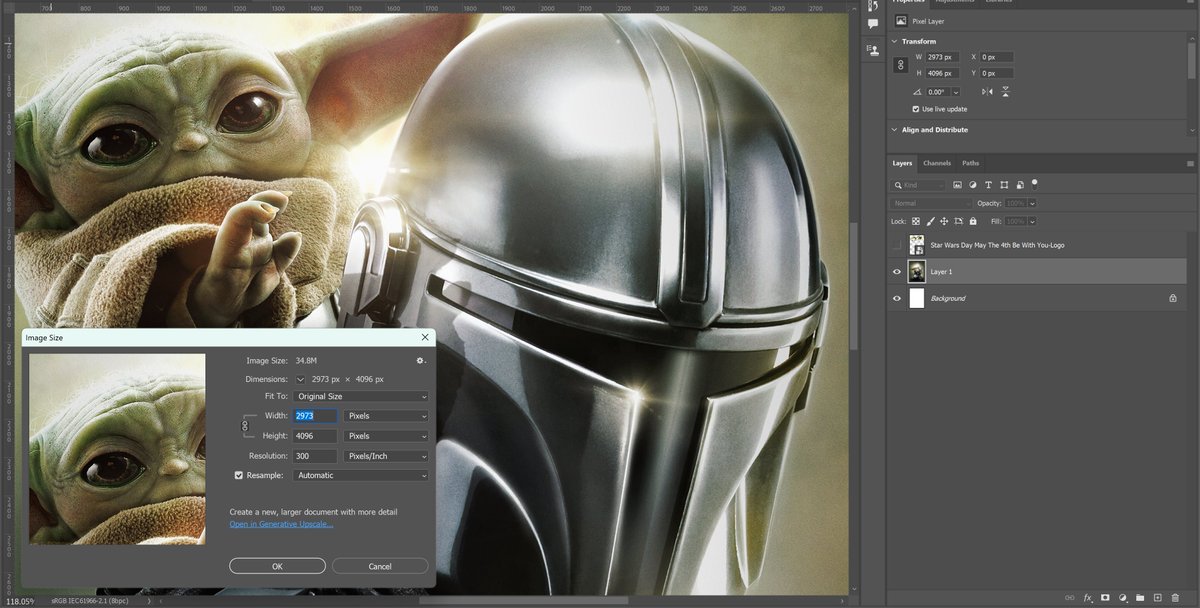1200x608 pixels.
Task: Open the Layers panel menu
Action: [1190, 163]
